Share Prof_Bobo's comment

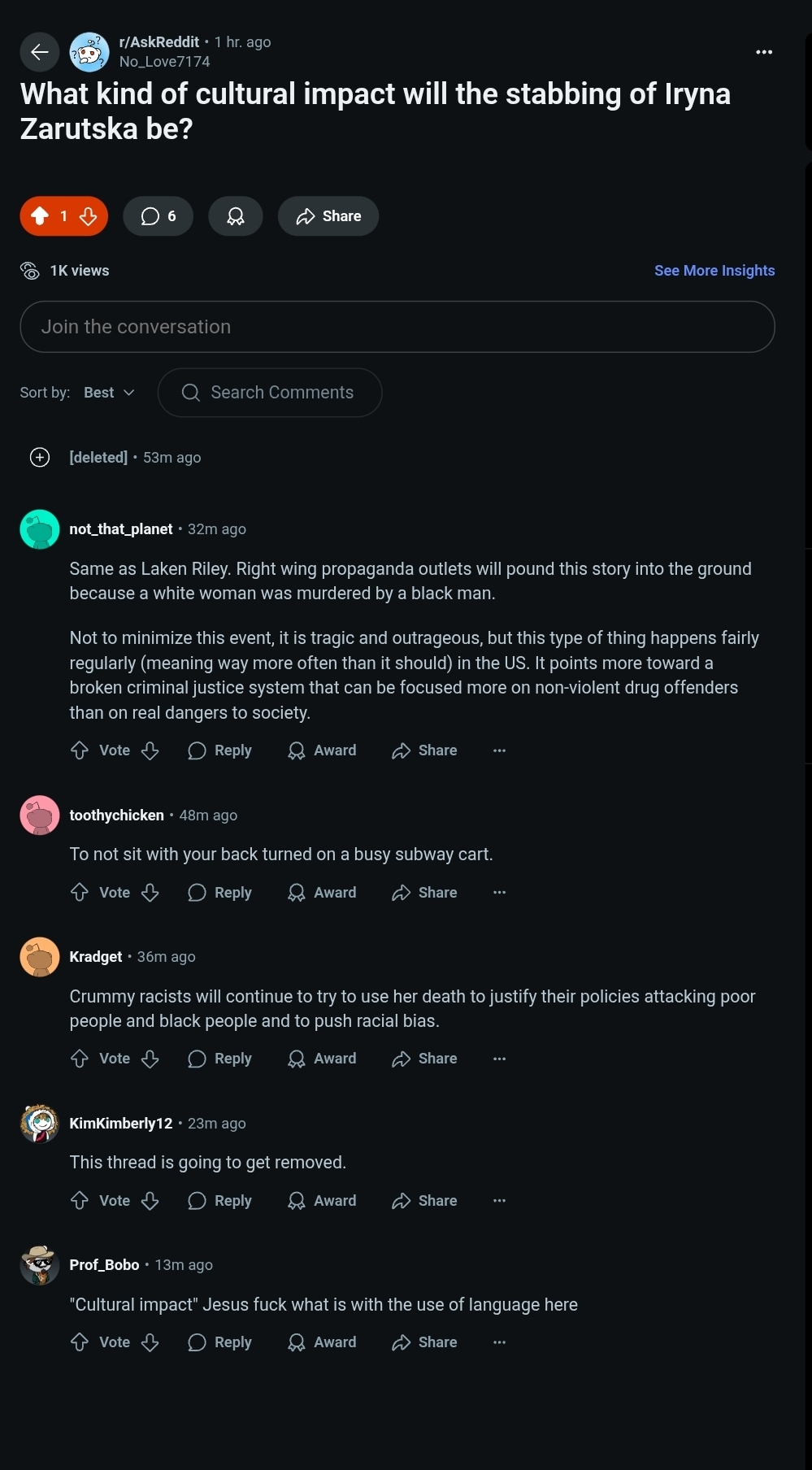pos(424,1342)
